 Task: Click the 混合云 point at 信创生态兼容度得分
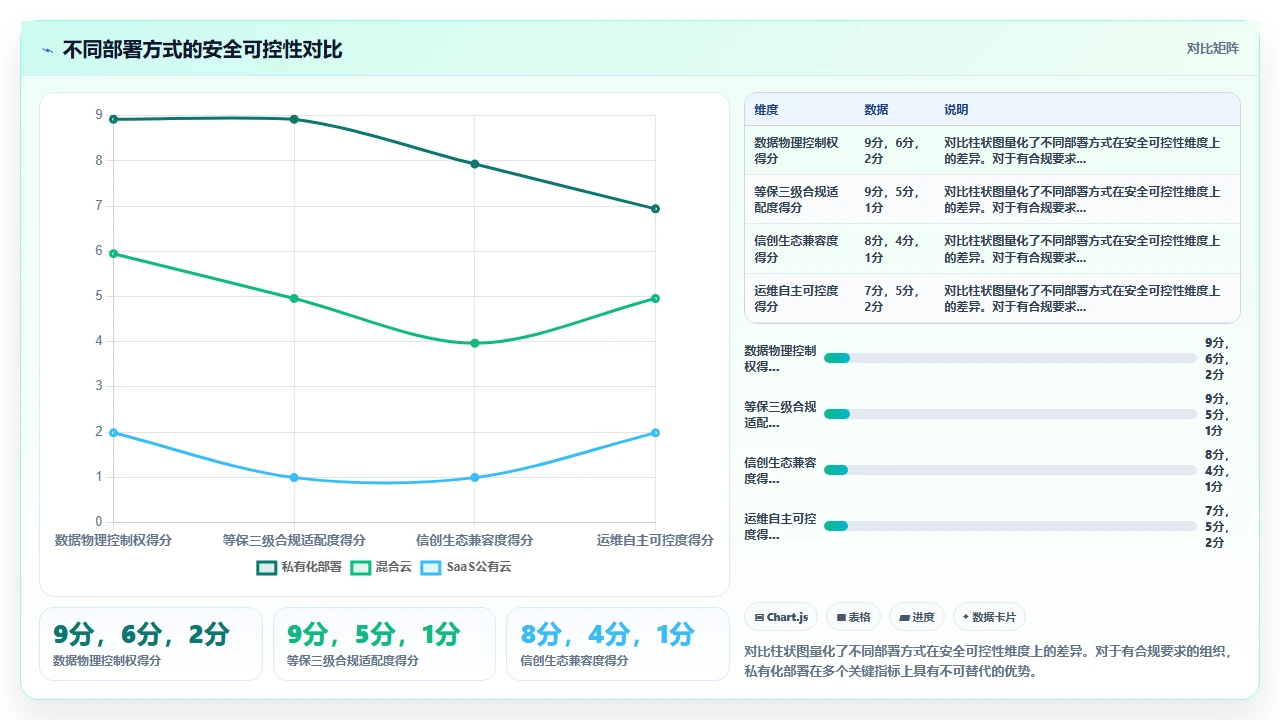click(x=475, y=343)
